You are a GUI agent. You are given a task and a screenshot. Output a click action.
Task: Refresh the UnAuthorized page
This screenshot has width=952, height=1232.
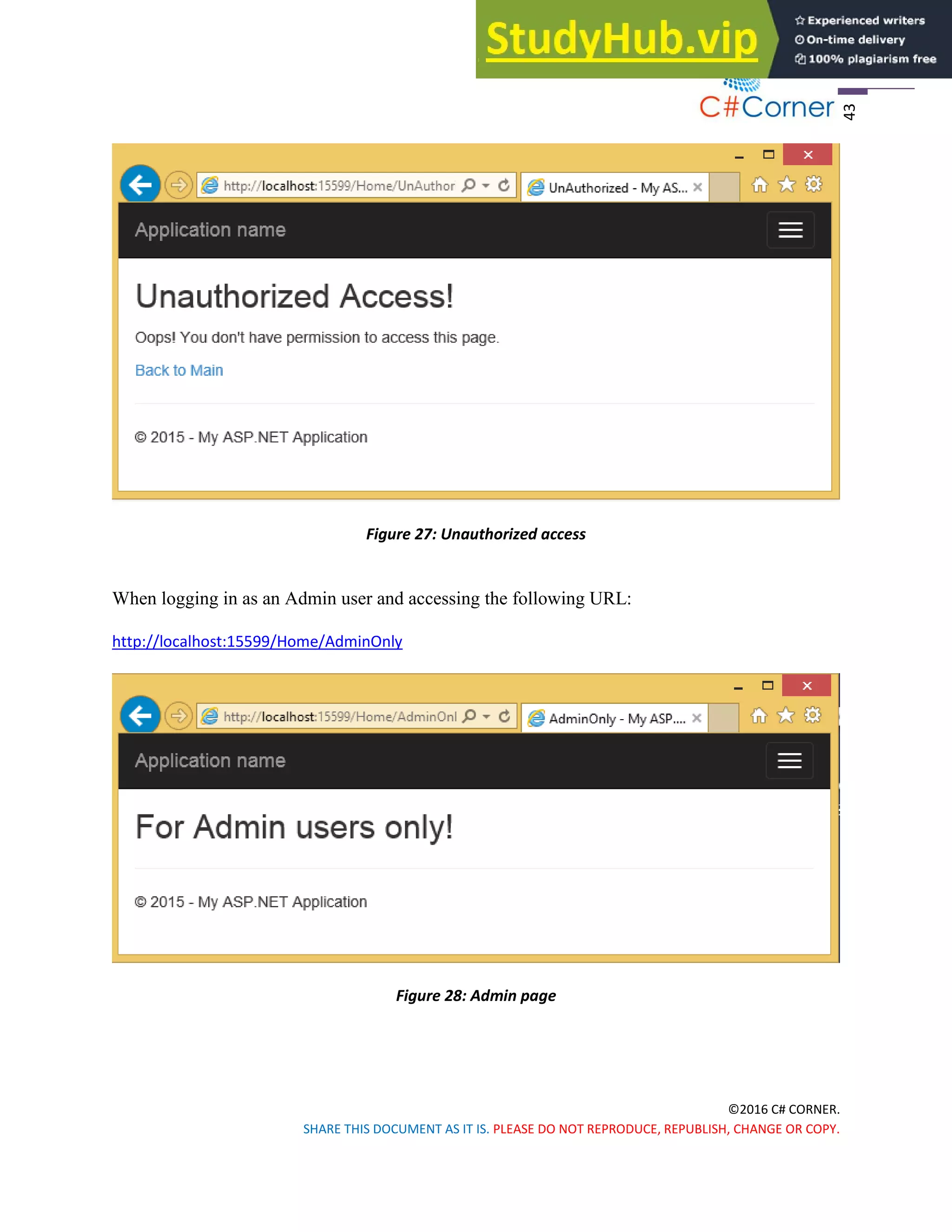504,185
